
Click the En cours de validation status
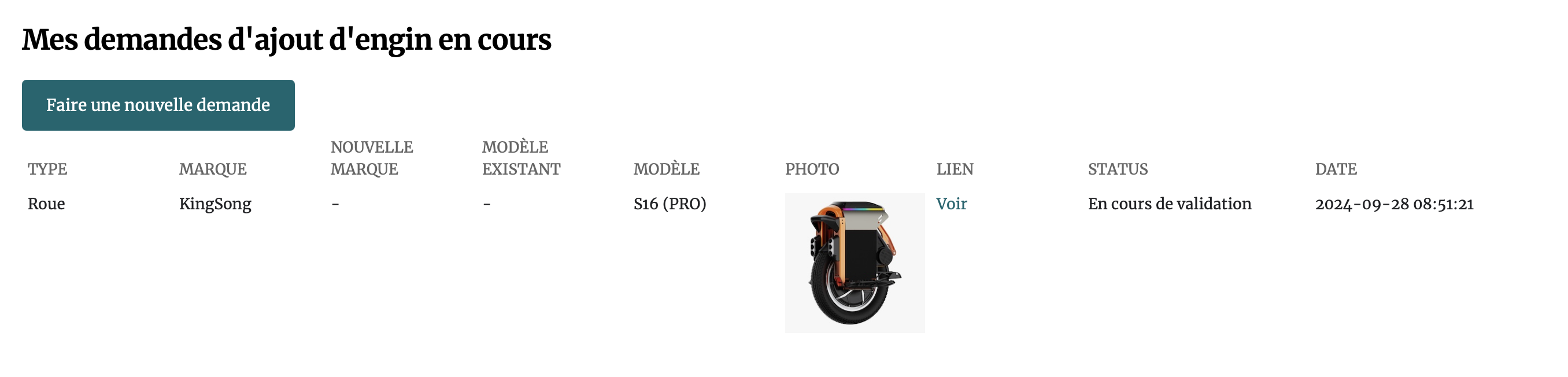[1169, 204]
